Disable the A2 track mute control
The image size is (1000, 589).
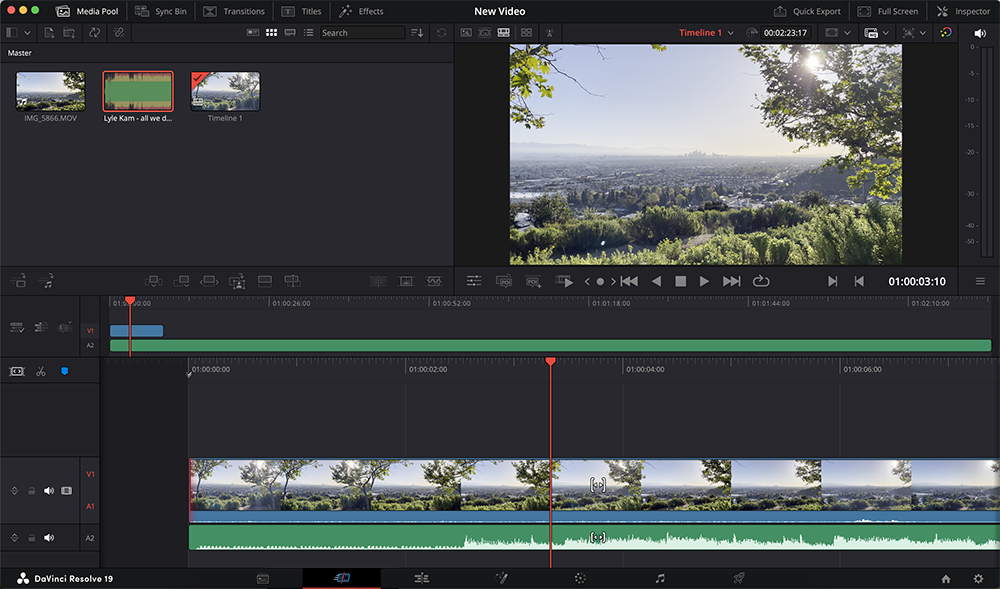(x=47, y=537)
